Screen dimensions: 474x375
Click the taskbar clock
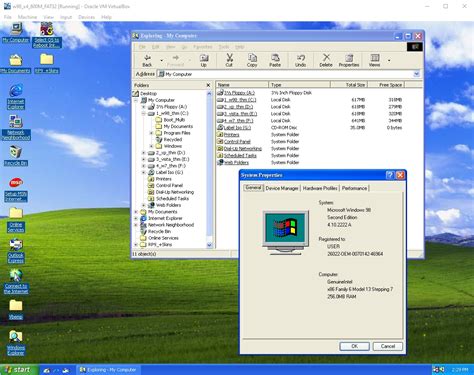[x=460, y=370]
